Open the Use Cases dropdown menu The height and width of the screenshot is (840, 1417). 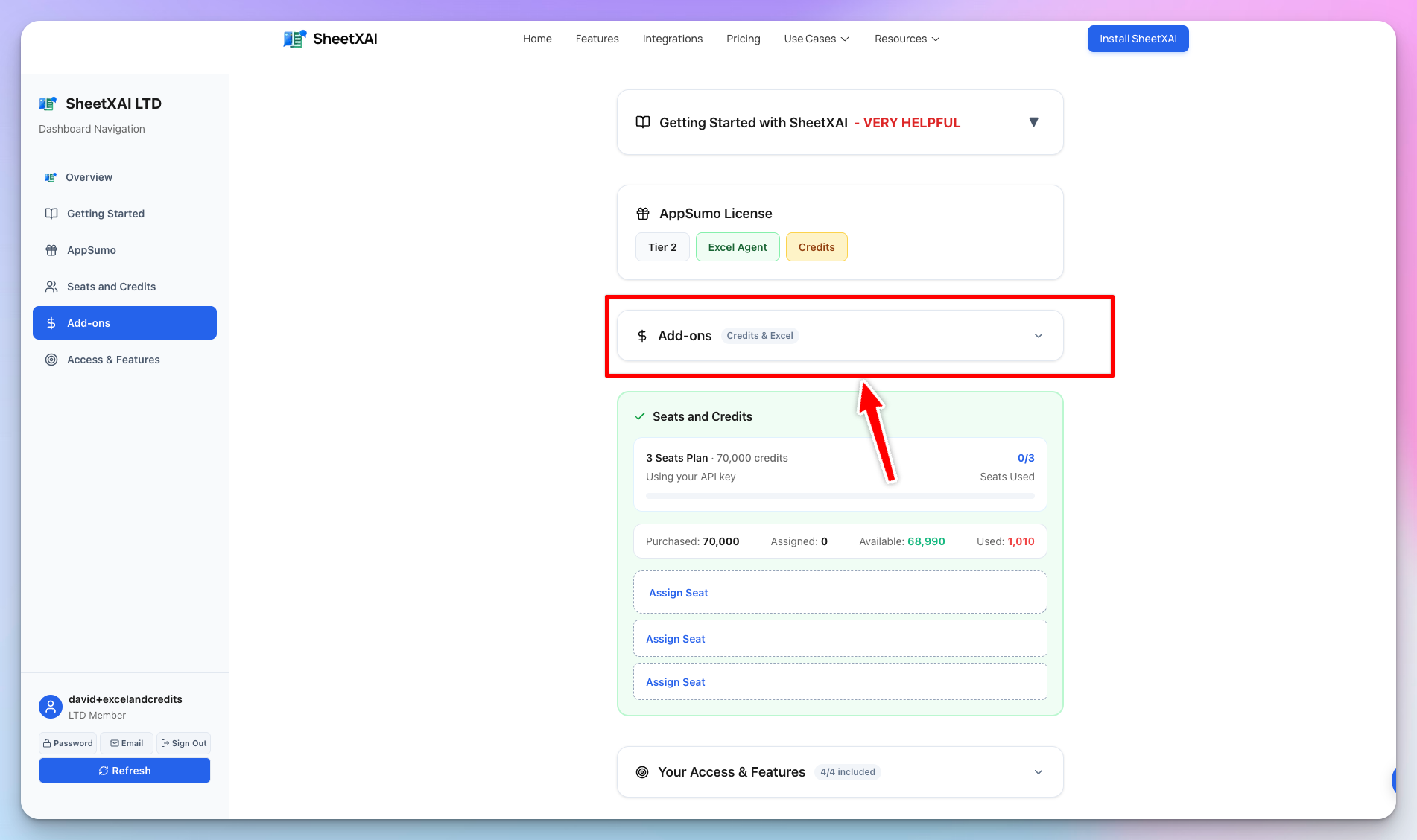(816, 39)
